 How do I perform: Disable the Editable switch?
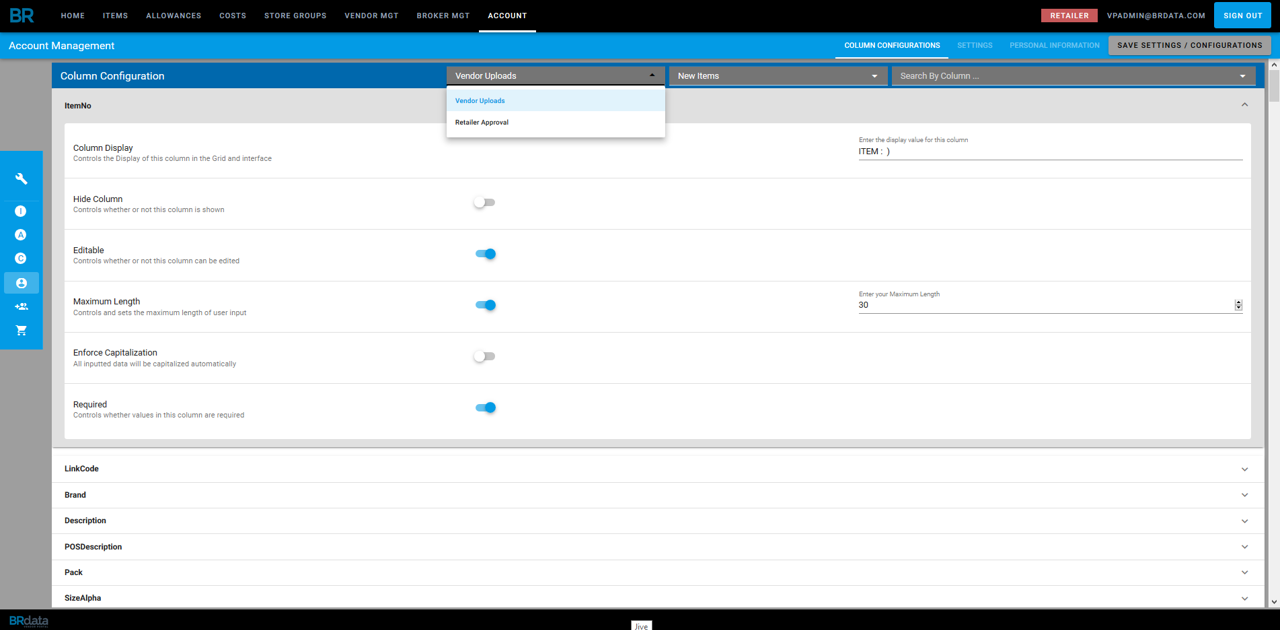pyautogui.click(x=485, y=254)
